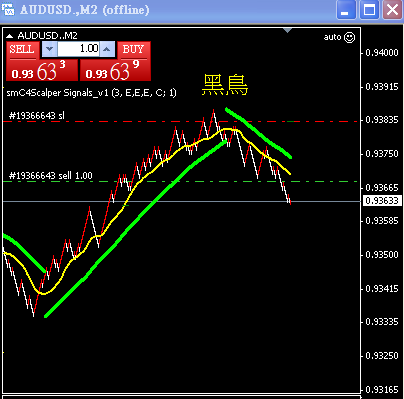
Task: Collapse one-click panel via AUDUSD triangle
Action: [x=9, y=36]
